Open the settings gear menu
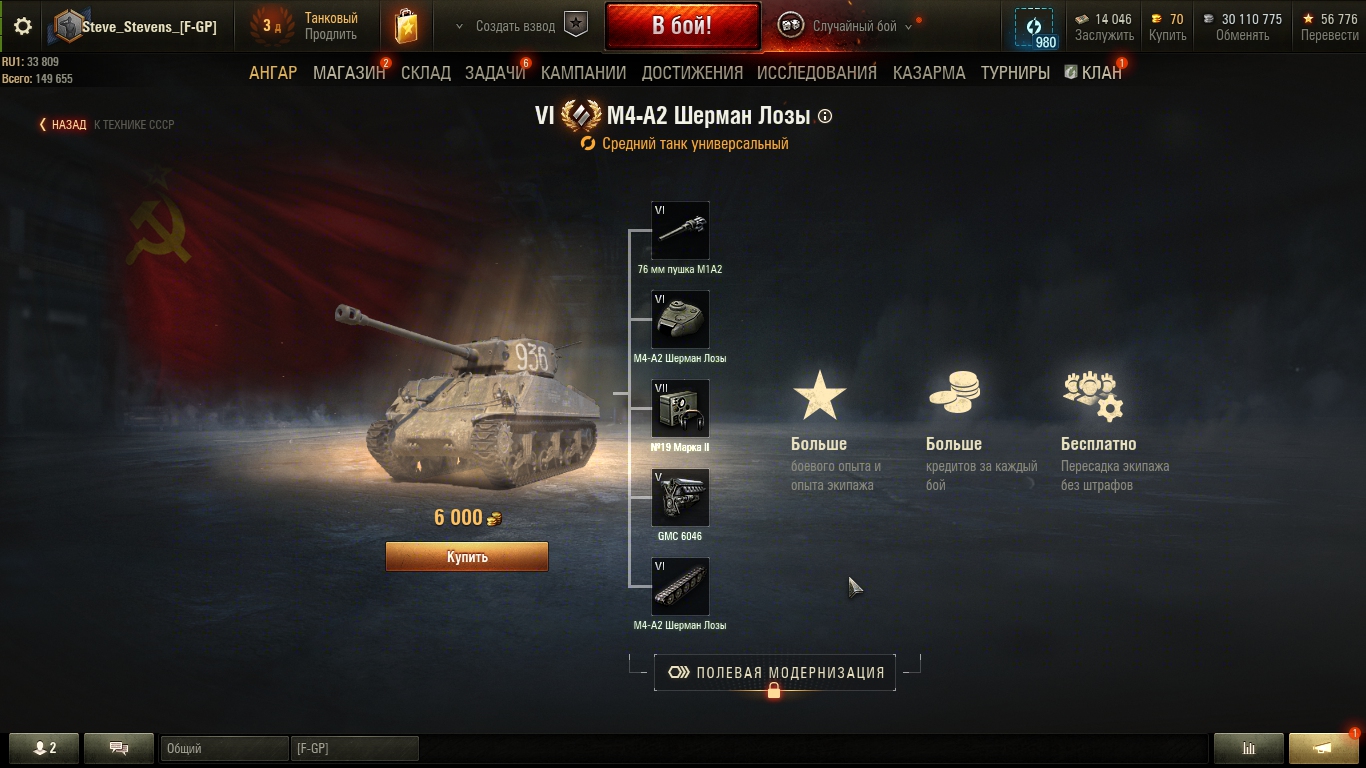 click(x=23, y=26)
